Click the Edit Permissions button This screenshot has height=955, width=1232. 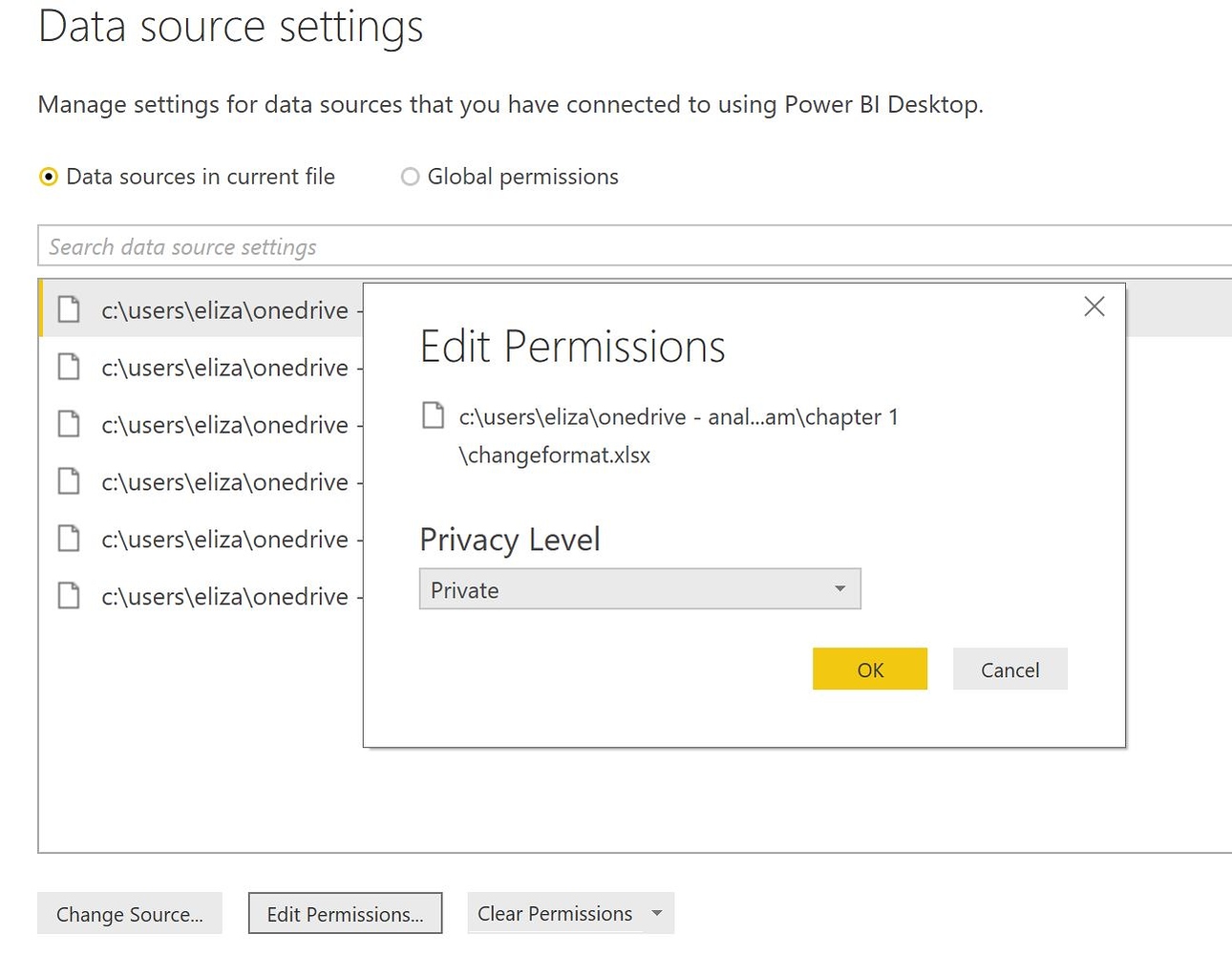point(345,913)
